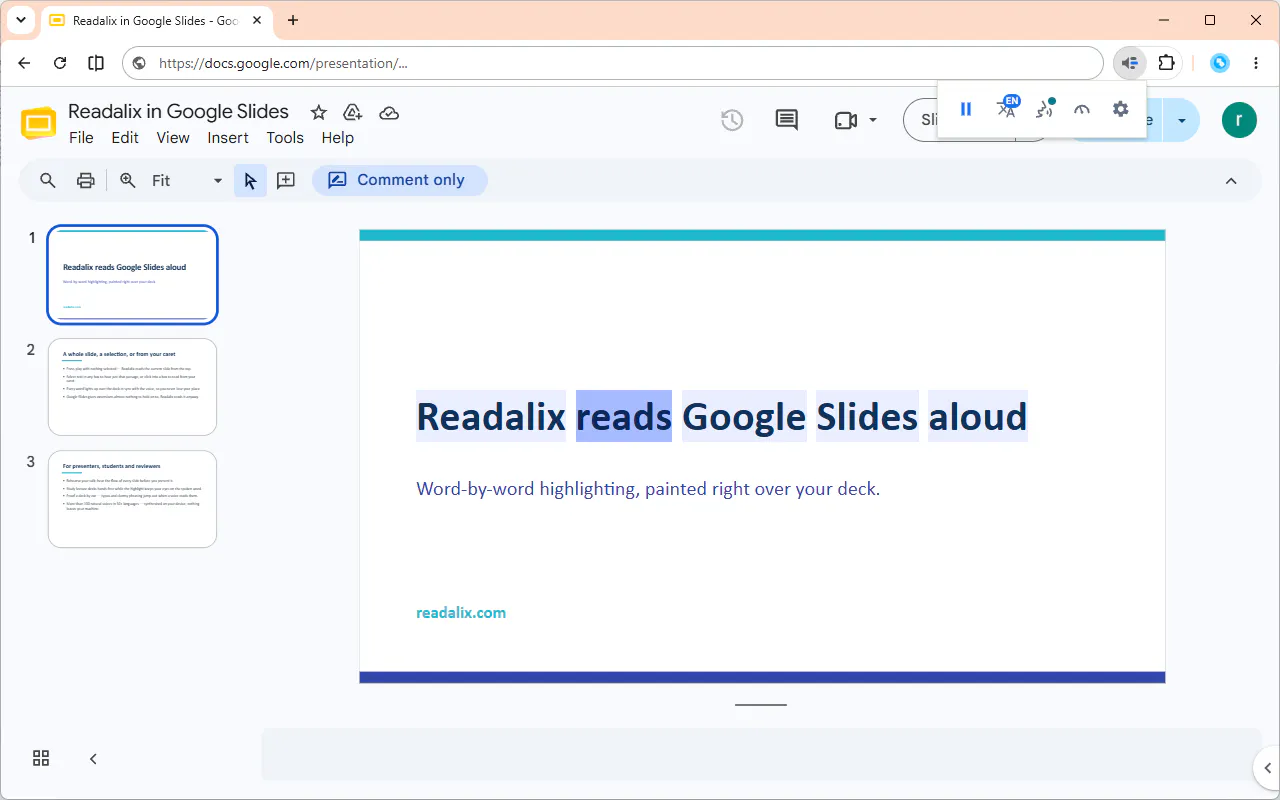Open grid view of slides
1280x800 pixels.
pyautogui.click(x=41, y=758)
